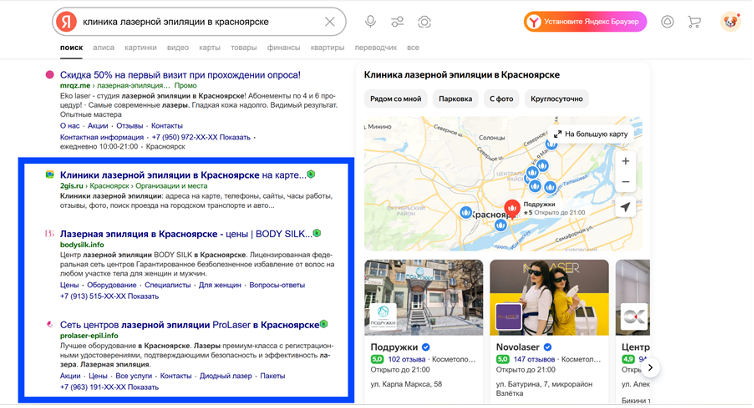This screenshot has width=754, height=408.
Task: Select red Подружки map pin
Action: click(x=512, y=209)
